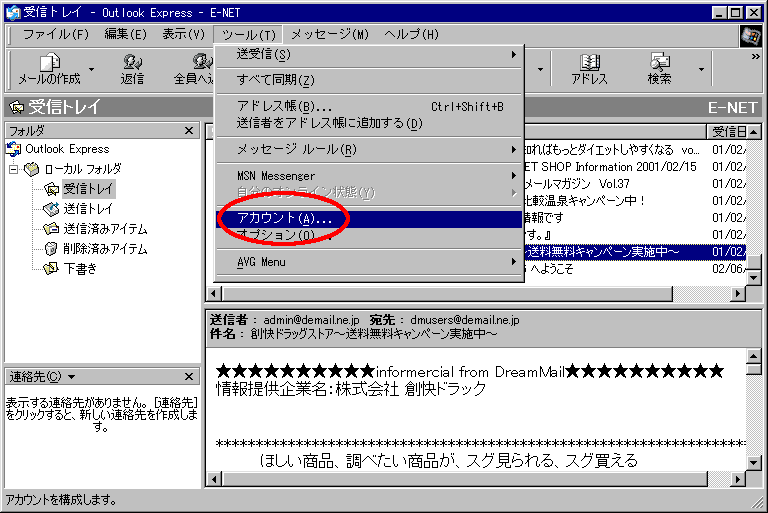Click status bar text アカウントを構成します。

61,500
